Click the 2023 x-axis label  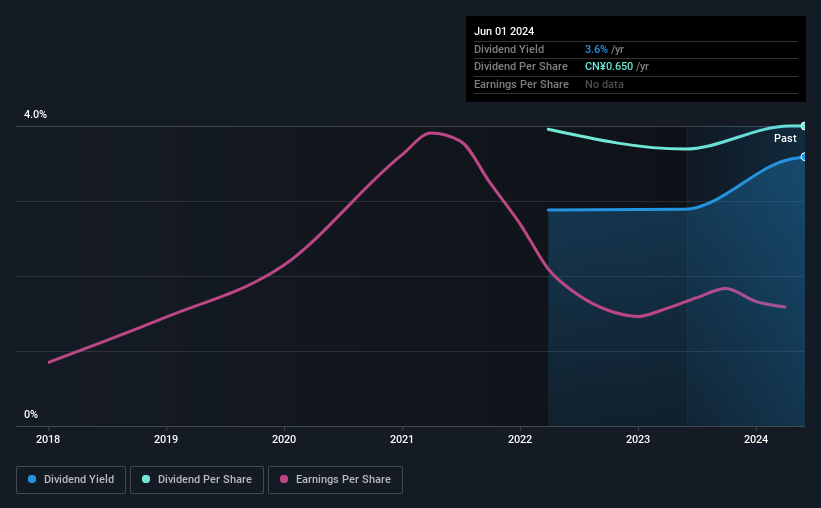pyautogui.click(x=638, y=439)
